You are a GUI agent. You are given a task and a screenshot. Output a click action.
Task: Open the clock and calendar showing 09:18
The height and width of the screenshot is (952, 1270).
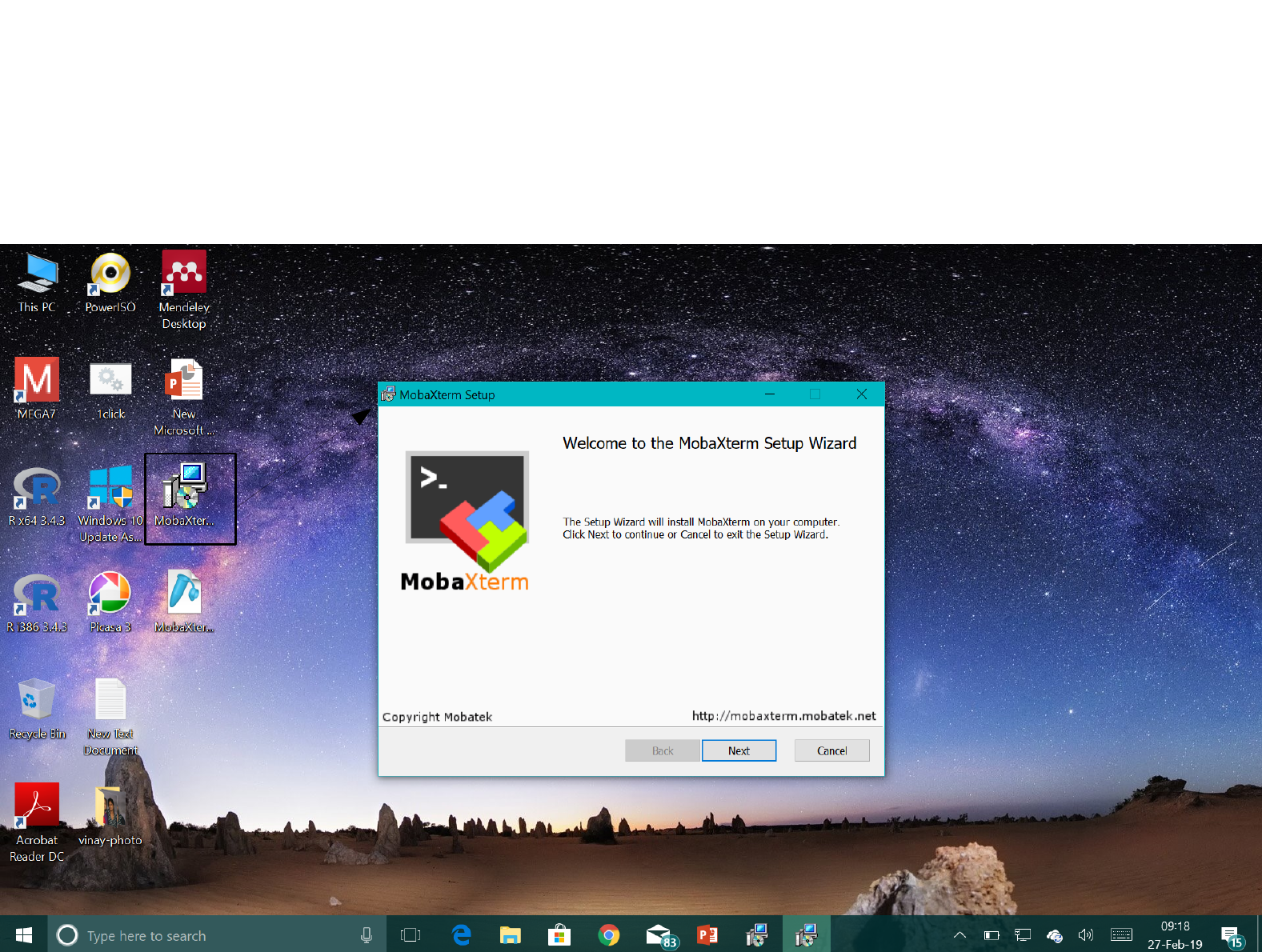pyautogui.click(x=1175, y=935)
